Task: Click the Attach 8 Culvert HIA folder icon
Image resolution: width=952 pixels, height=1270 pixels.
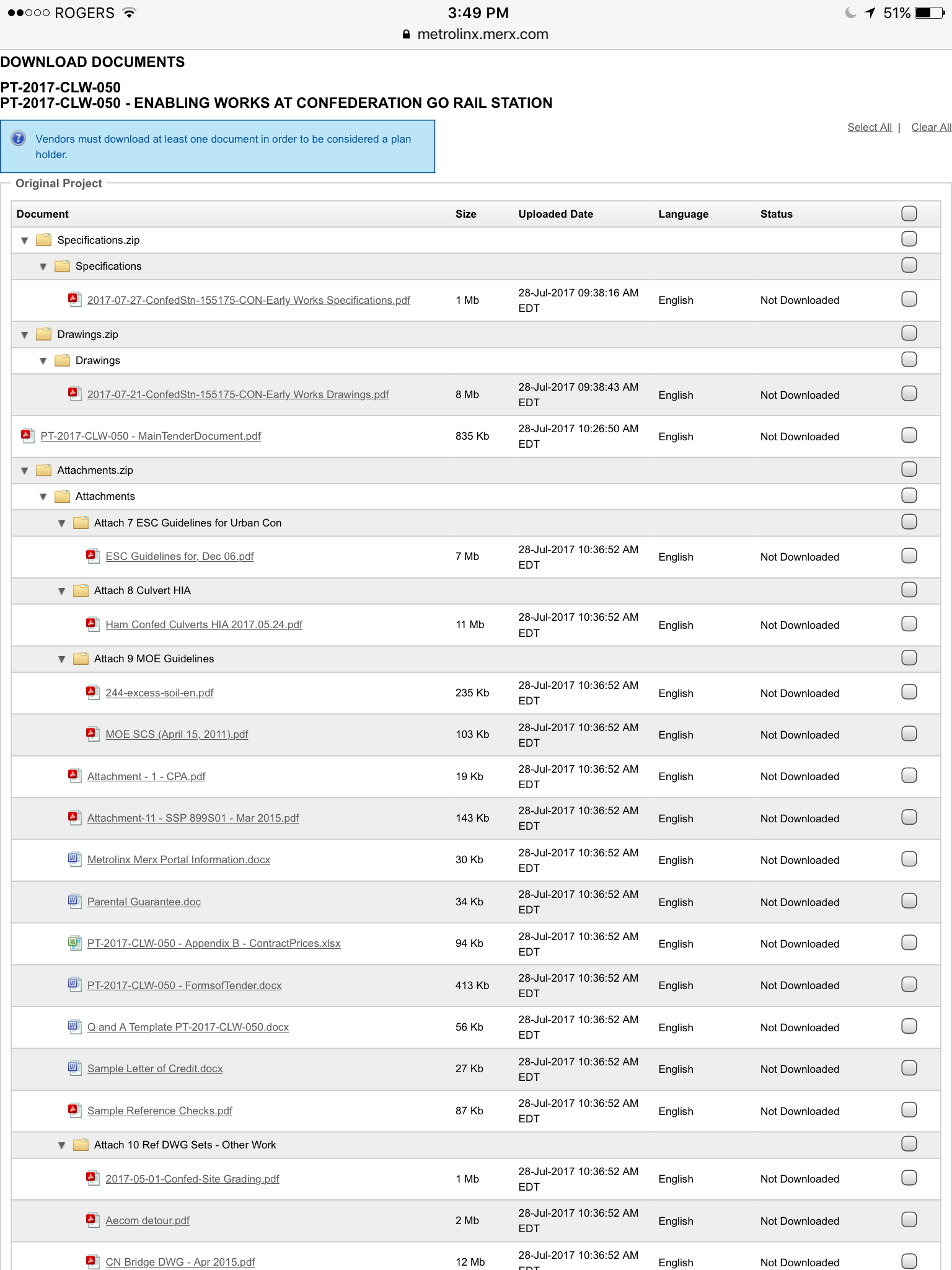Action: pos(81,590)
